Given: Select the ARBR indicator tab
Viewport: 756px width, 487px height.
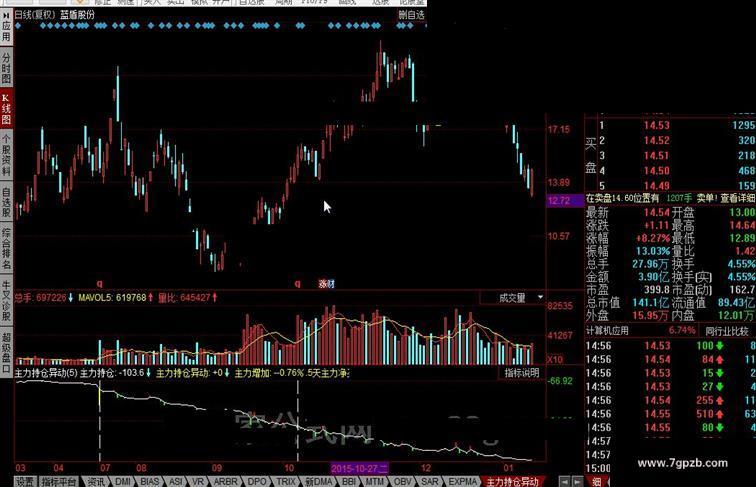Looking at the screenshot, I should [225, 481].
